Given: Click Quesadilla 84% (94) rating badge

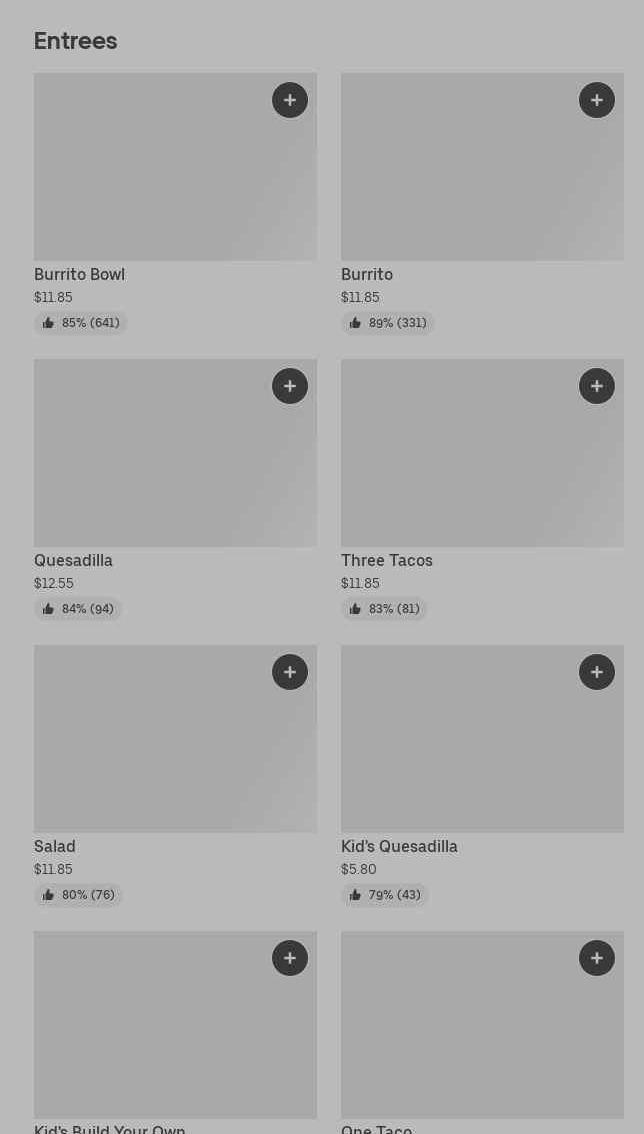Looking at the screenshot, I should pos(78,609).
